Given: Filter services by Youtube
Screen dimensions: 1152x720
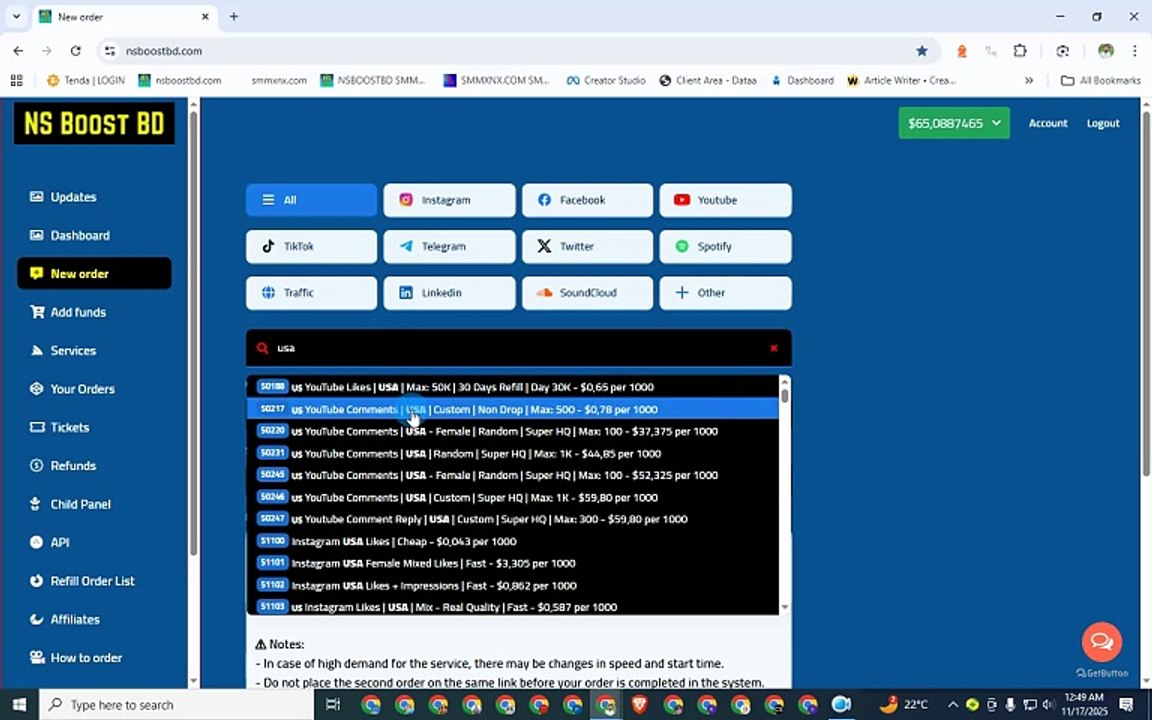Looking at the screenshot, I should (x=725, y=200).
